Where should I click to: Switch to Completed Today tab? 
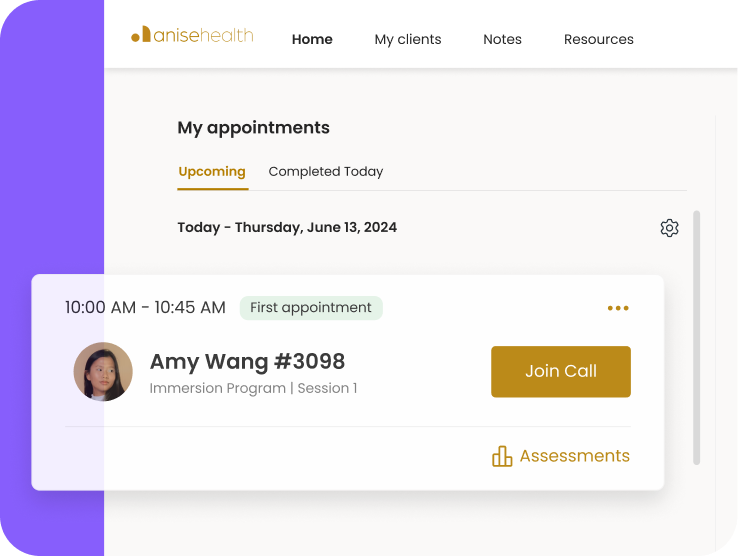[326, 171]
